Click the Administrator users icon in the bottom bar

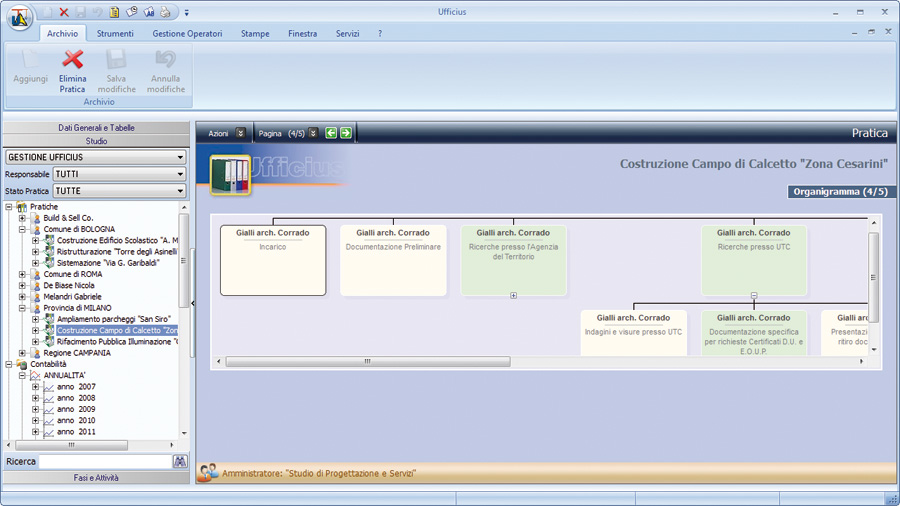click(x=208, y=472)
